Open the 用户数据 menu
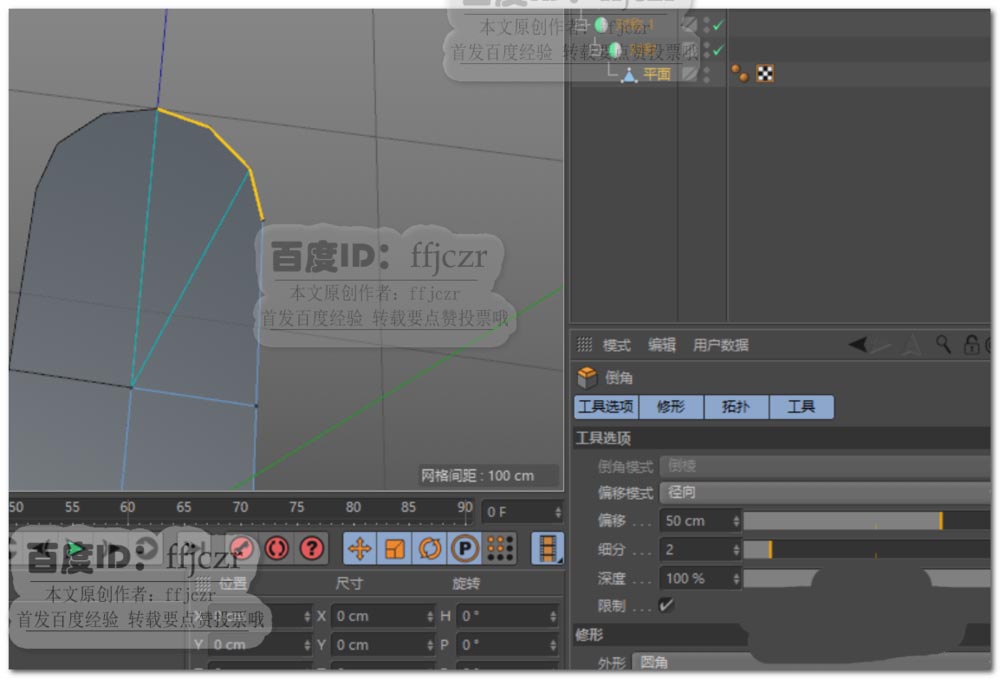1000x679 pixels. pos(721,345)
